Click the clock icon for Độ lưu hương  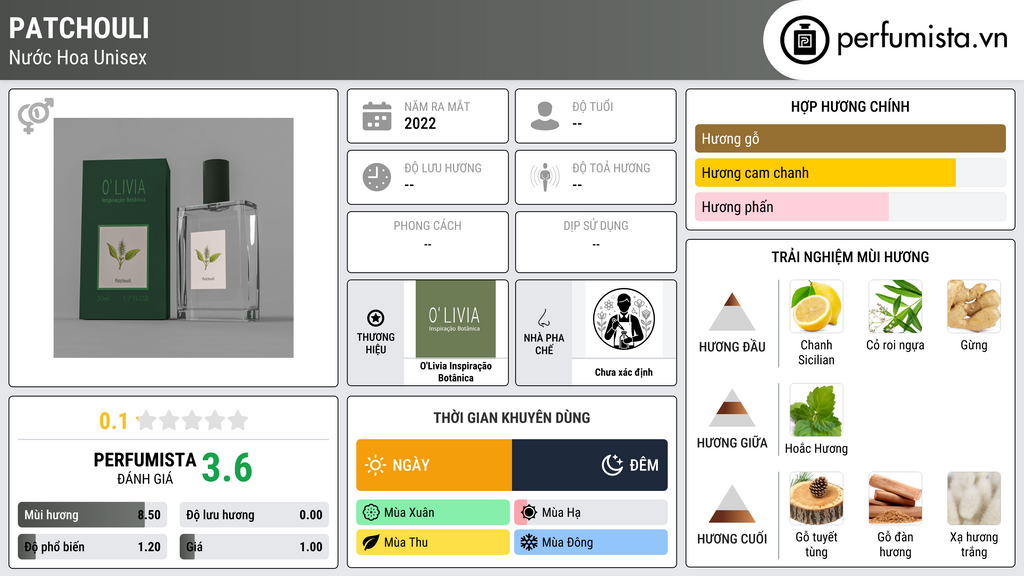pos(377,177)
